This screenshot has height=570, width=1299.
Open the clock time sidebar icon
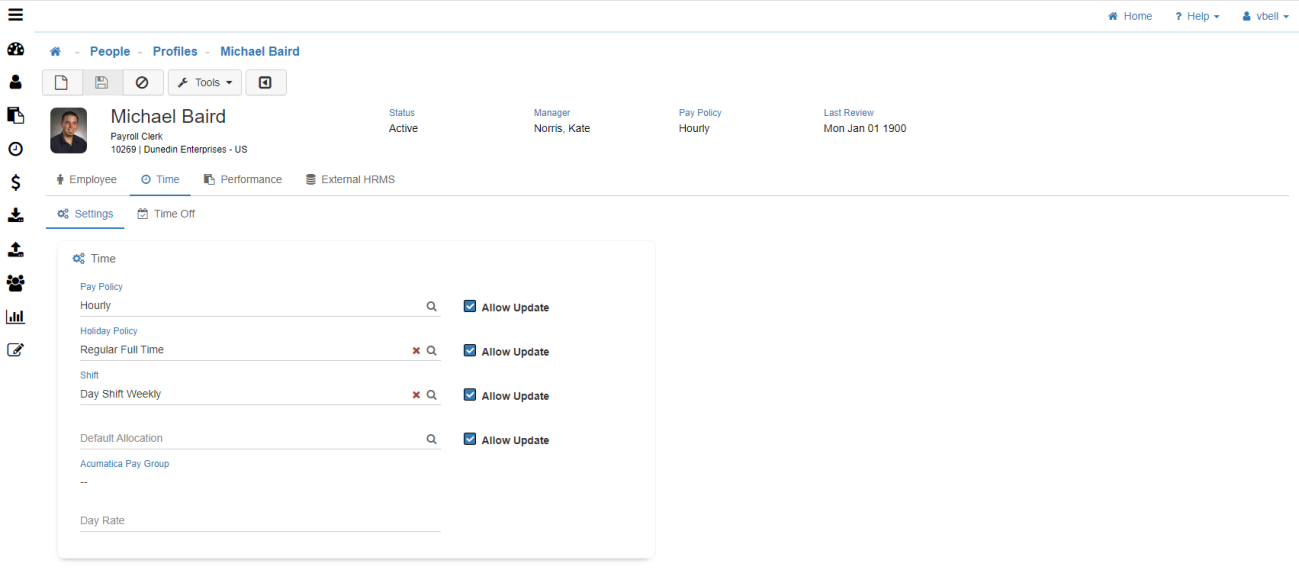click(15, 149)
